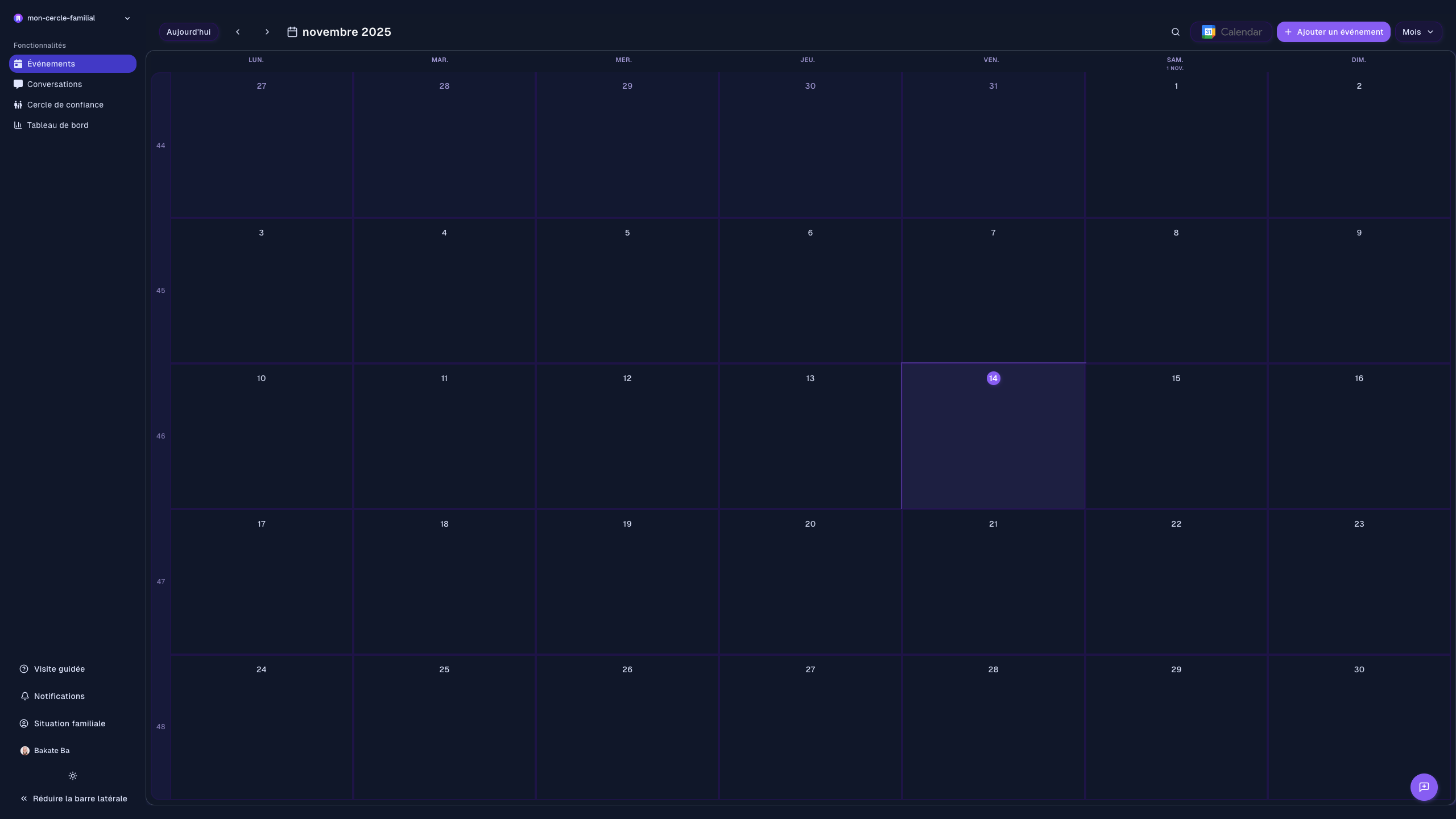Go to previous month arrow

(x=238, y=32)
